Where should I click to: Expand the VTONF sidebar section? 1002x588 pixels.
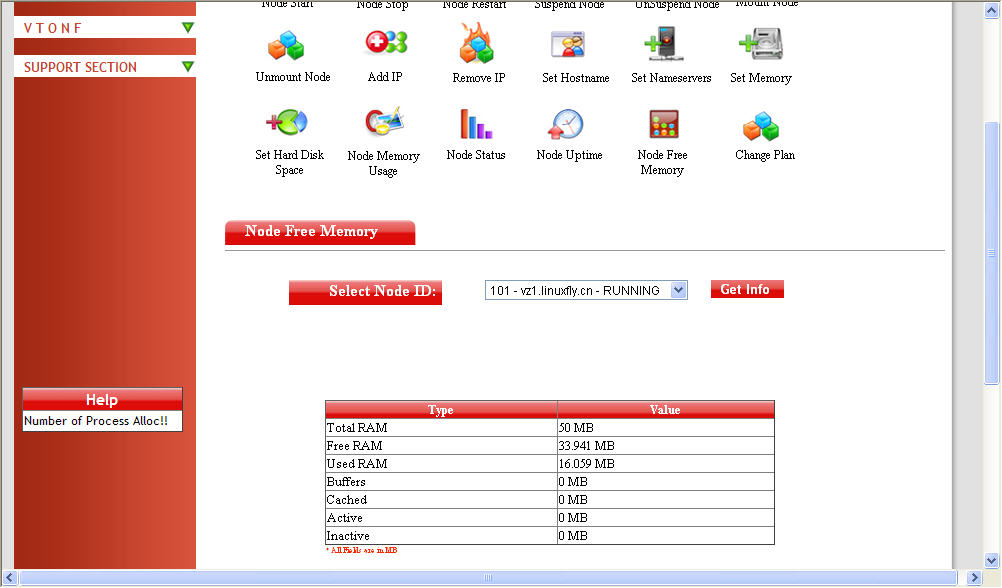(x=187, y=28)
